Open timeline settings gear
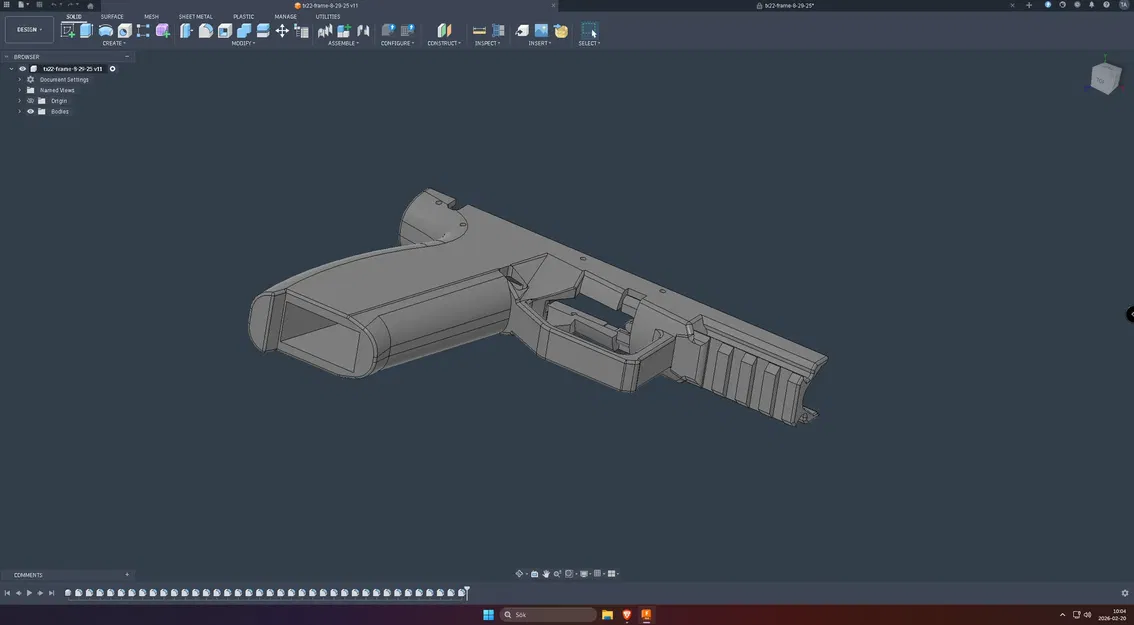Viewport: 1134px width, 625px height. click(x=1125, y=593)
